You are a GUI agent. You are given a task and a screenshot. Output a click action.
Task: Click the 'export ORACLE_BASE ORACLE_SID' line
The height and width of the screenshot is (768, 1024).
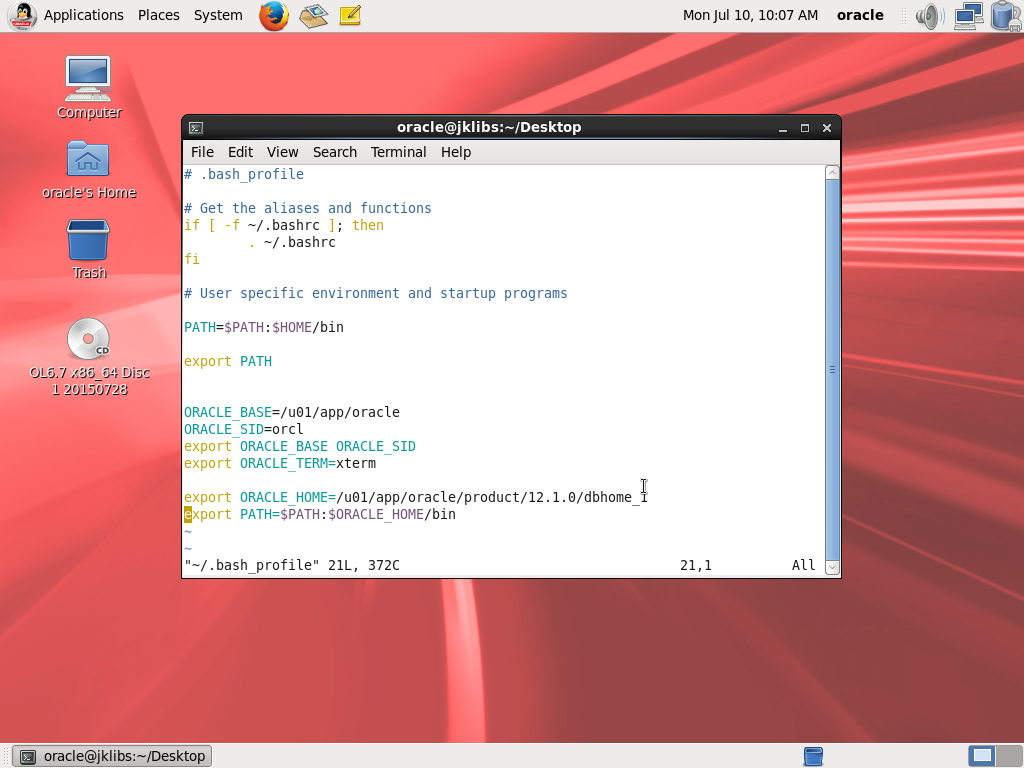pyautogui.click(x=300, y=446)
